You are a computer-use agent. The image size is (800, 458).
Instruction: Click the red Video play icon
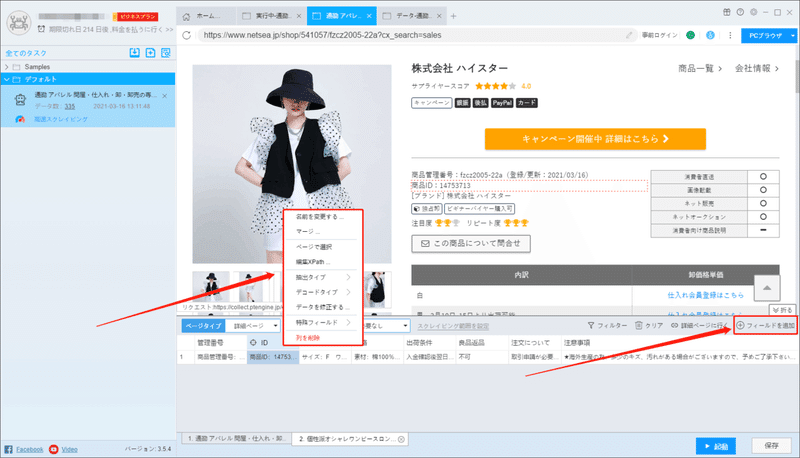[54, 449]
